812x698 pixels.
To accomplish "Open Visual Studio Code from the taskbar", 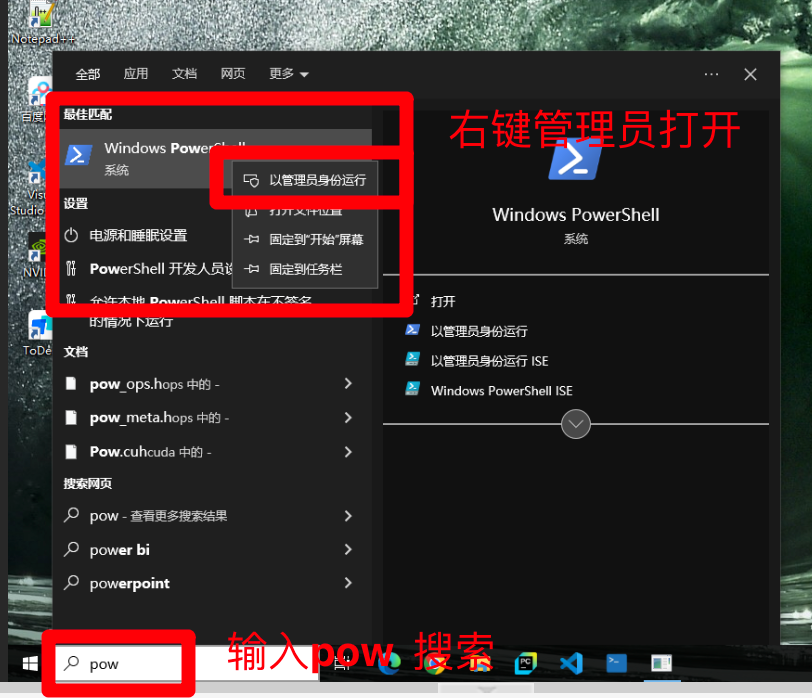I will click(x=571, y=662).
